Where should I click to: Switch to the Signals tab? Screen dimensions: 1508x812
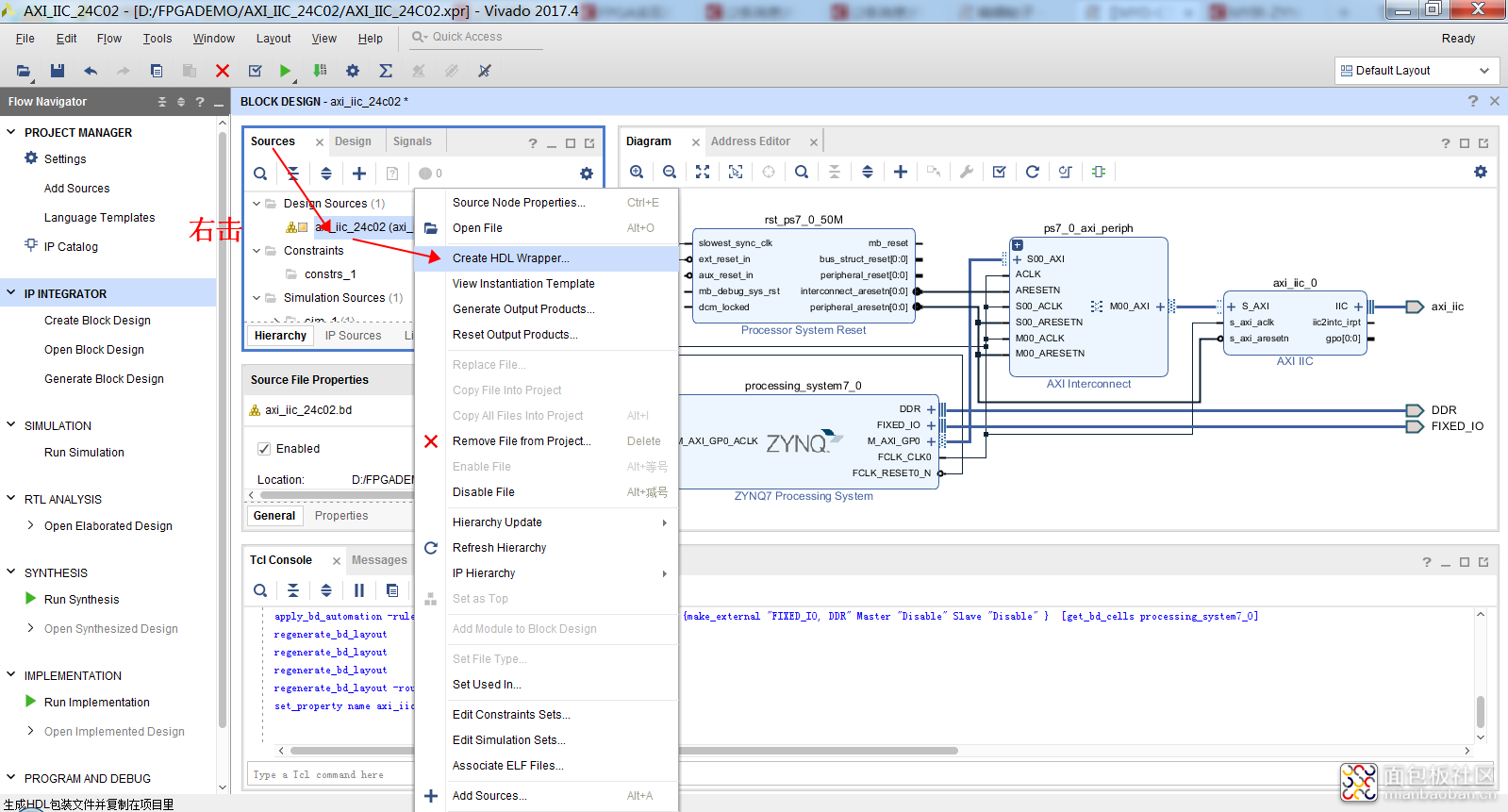[412, 141]
